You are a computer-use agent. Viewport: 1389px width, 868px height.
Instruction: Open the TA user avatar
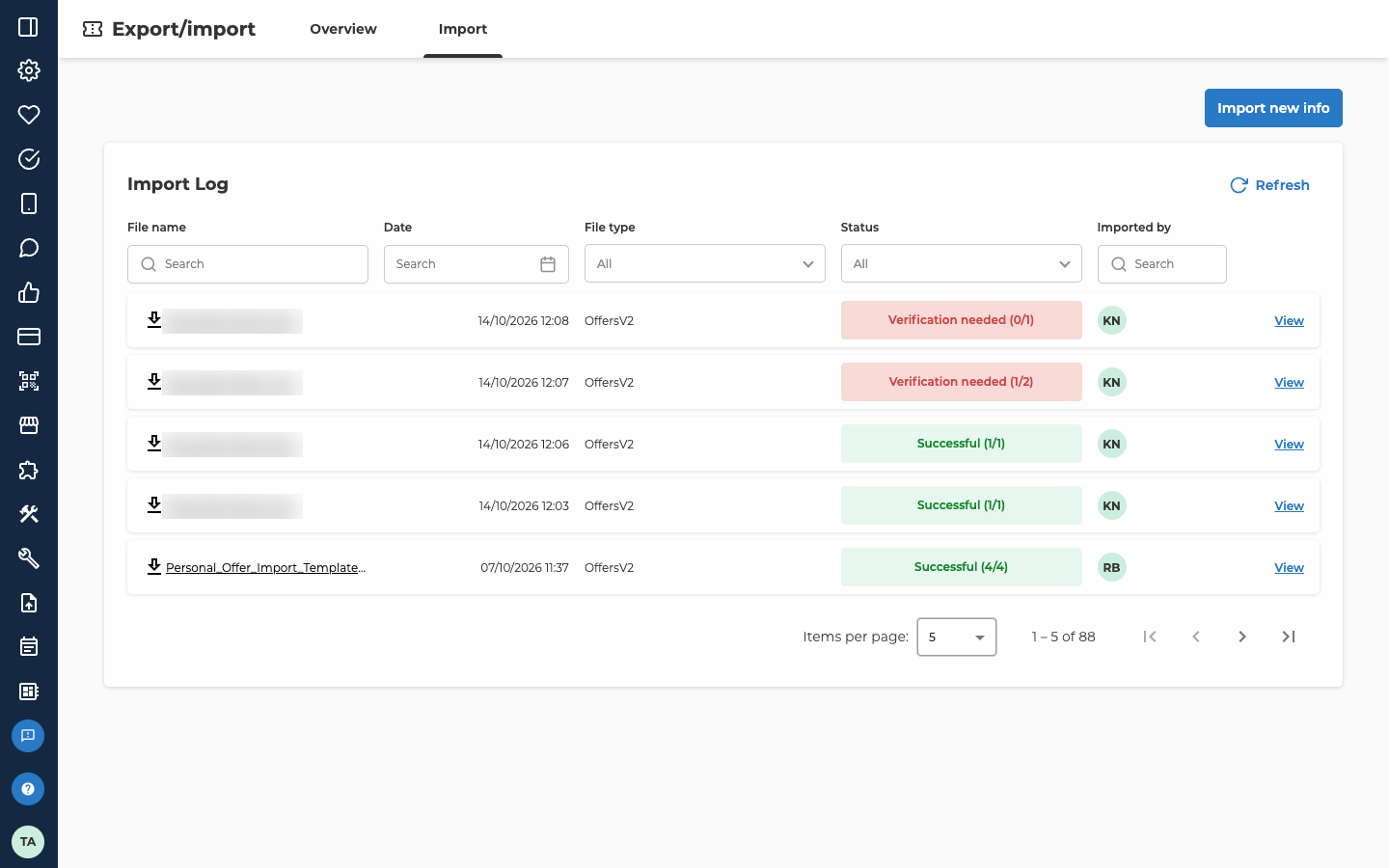pyautogui.click(x=28, y=842)
